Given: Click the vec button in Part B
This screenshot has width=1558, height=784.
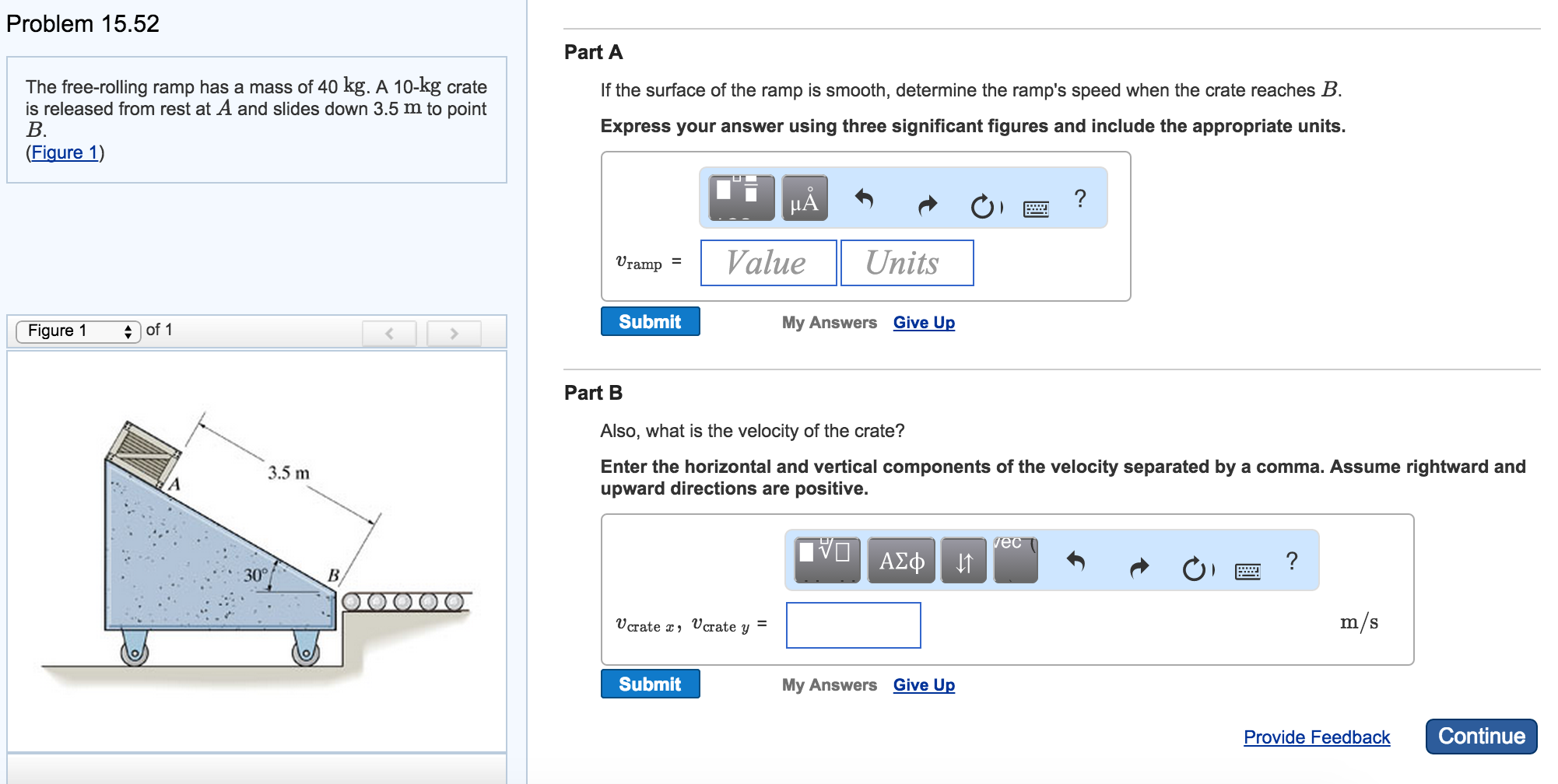Looking at the screenshot, I should click(x=1015, y=558).
